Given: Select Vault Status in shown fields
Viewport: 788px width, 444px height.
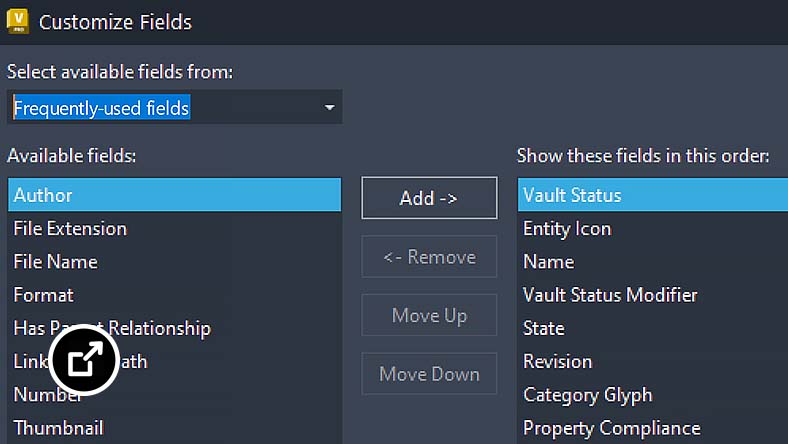Looking at the screenshot, I should [x=653, y=195].
